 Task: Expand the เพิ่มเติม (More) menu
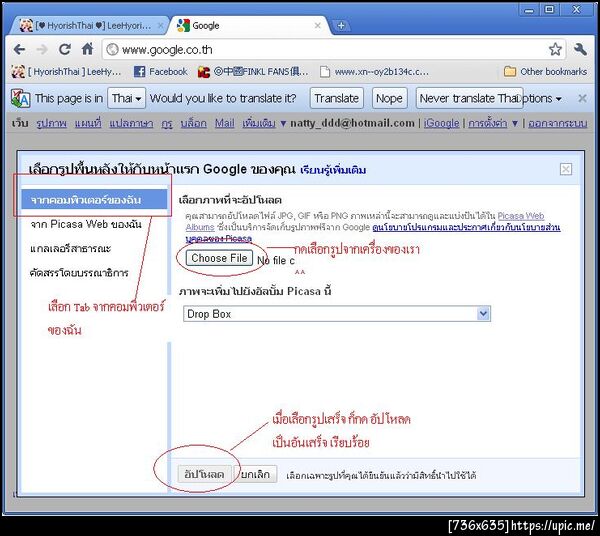click(x=264, y=123)
